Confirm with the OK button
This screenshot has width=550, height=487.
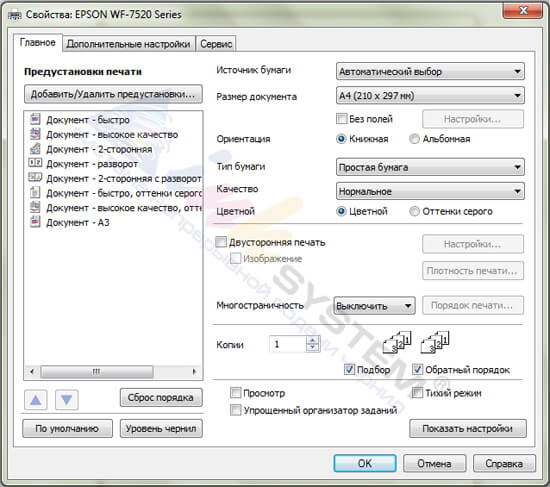coord(365,463)
